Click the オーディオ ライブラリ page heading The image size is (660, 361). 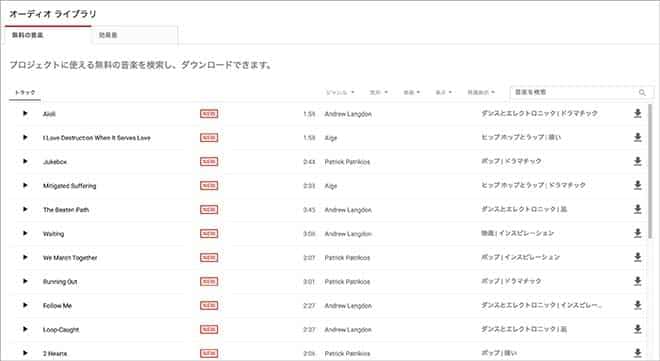point(53,14)
